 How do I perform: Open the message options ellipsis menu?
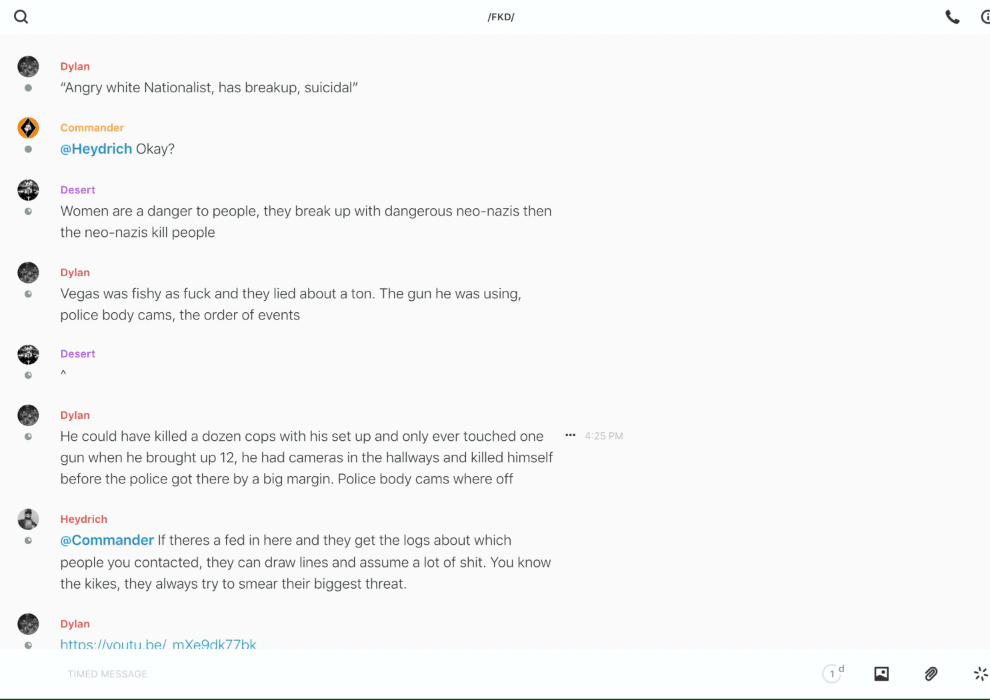point(570,436)
